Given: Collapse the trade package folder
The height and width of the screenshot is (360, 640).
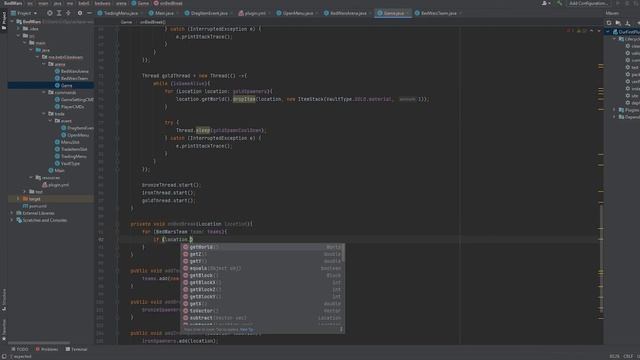Looking at the screenshot, I should 44,114.
